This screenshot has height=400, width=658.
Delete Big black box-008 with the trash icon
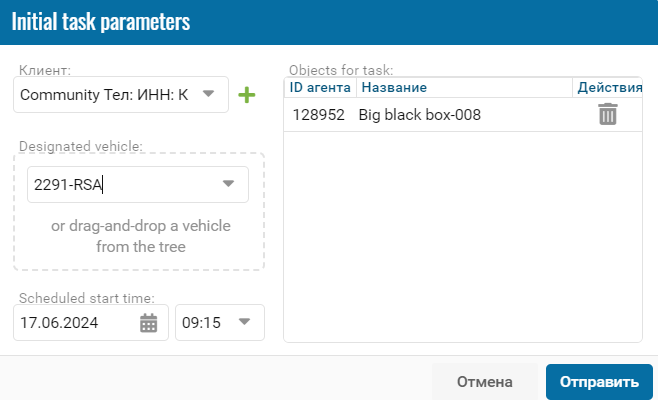tap(607, 114)
